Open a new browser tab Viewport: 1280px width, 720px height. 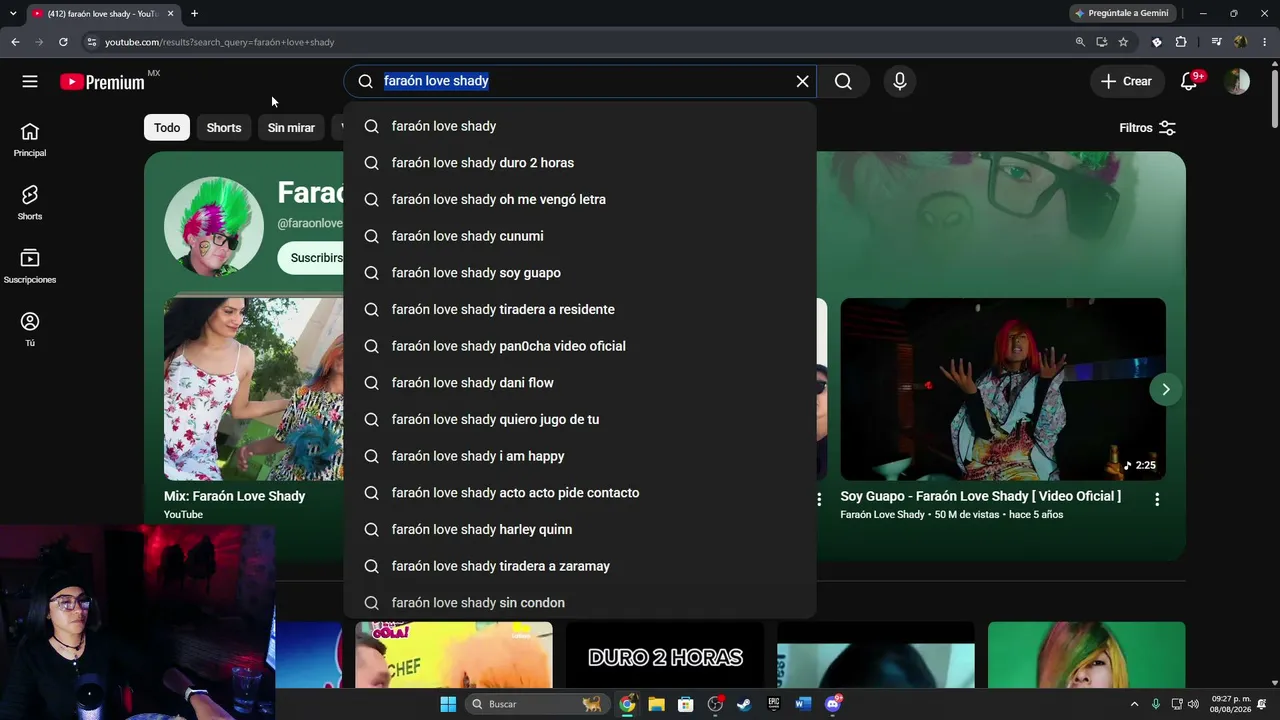[x=194, y=14]
